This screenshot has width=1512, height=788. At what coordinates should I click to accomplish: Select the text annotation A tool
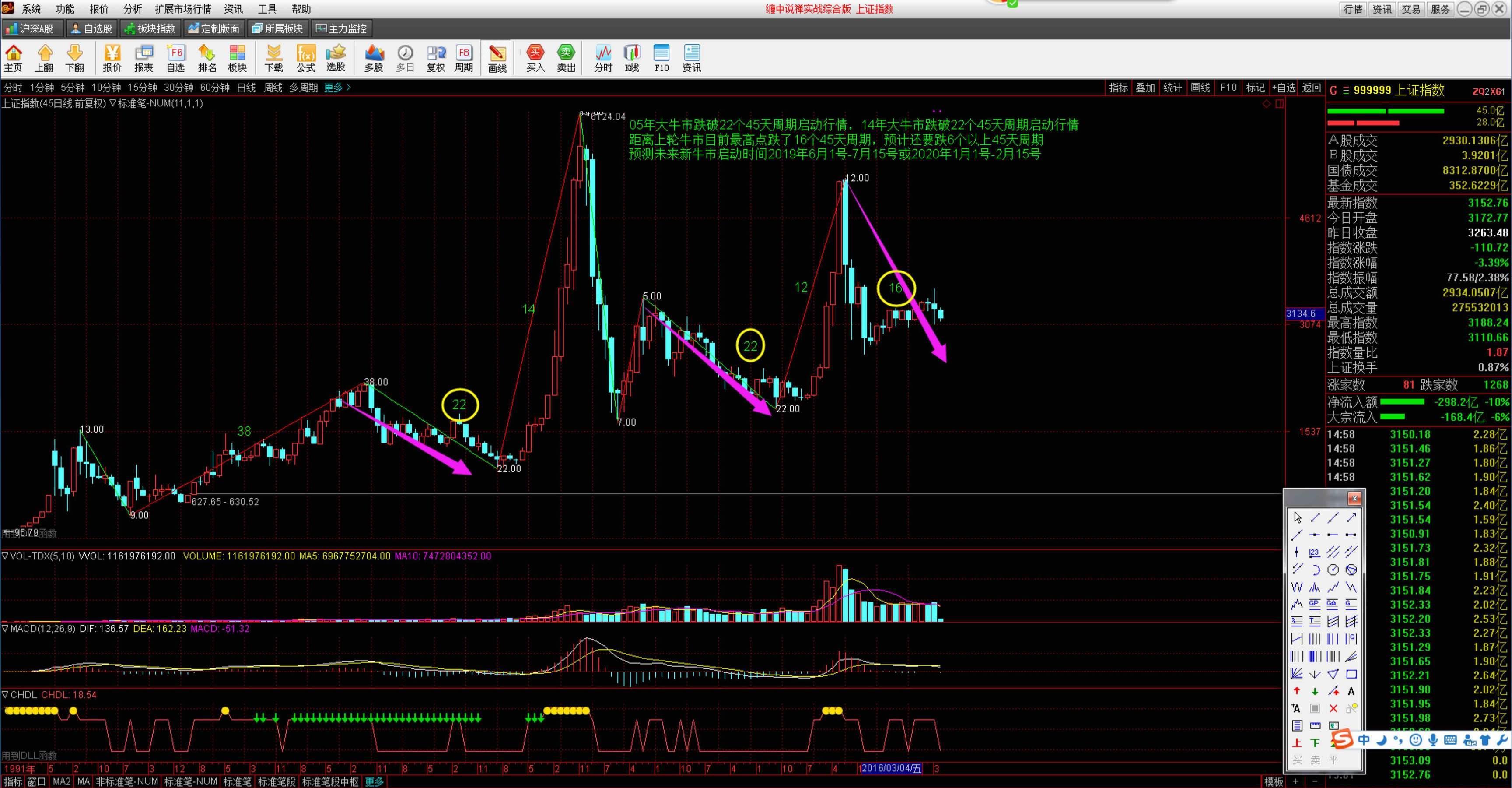coord(1352,691)
